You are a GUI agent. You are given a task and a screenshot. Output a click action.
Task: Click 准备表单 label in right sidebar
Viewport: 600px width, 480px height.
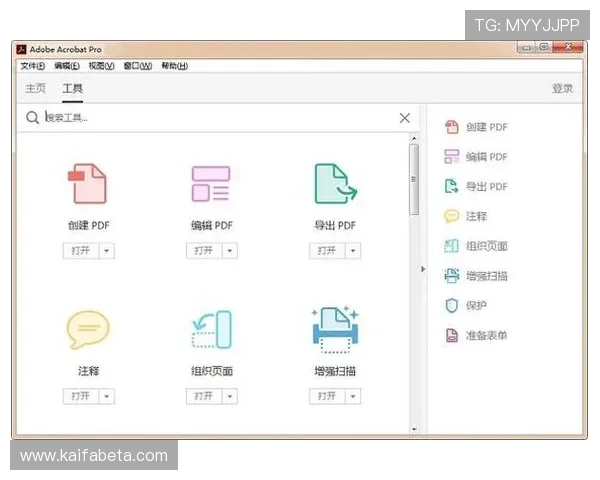(x=487, y=335)
